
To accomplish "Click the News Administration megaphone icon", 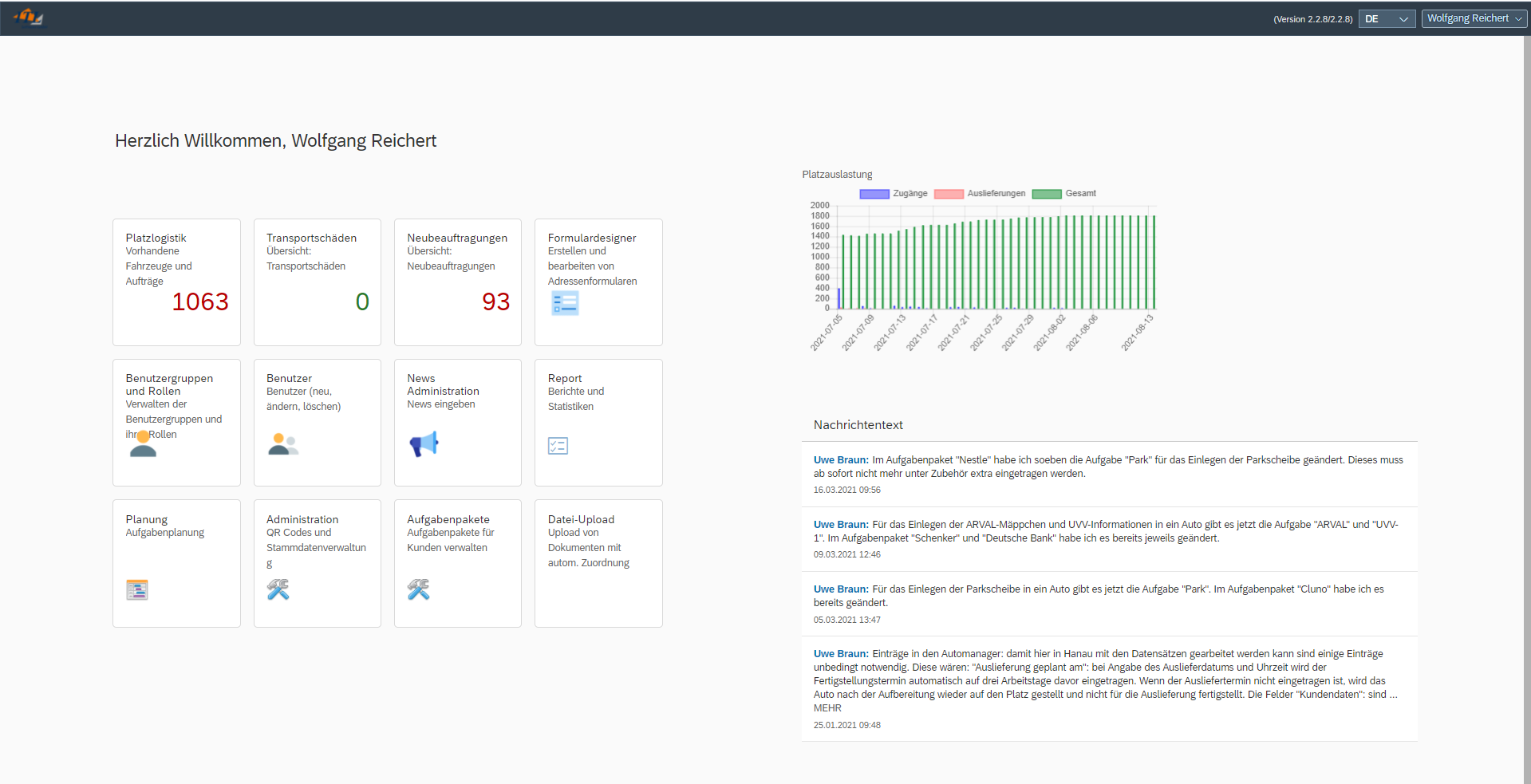I will click(x=424, y=444).
